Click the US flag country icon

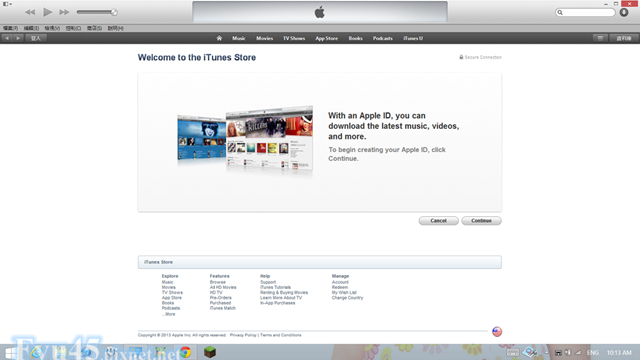coord(497,331)
